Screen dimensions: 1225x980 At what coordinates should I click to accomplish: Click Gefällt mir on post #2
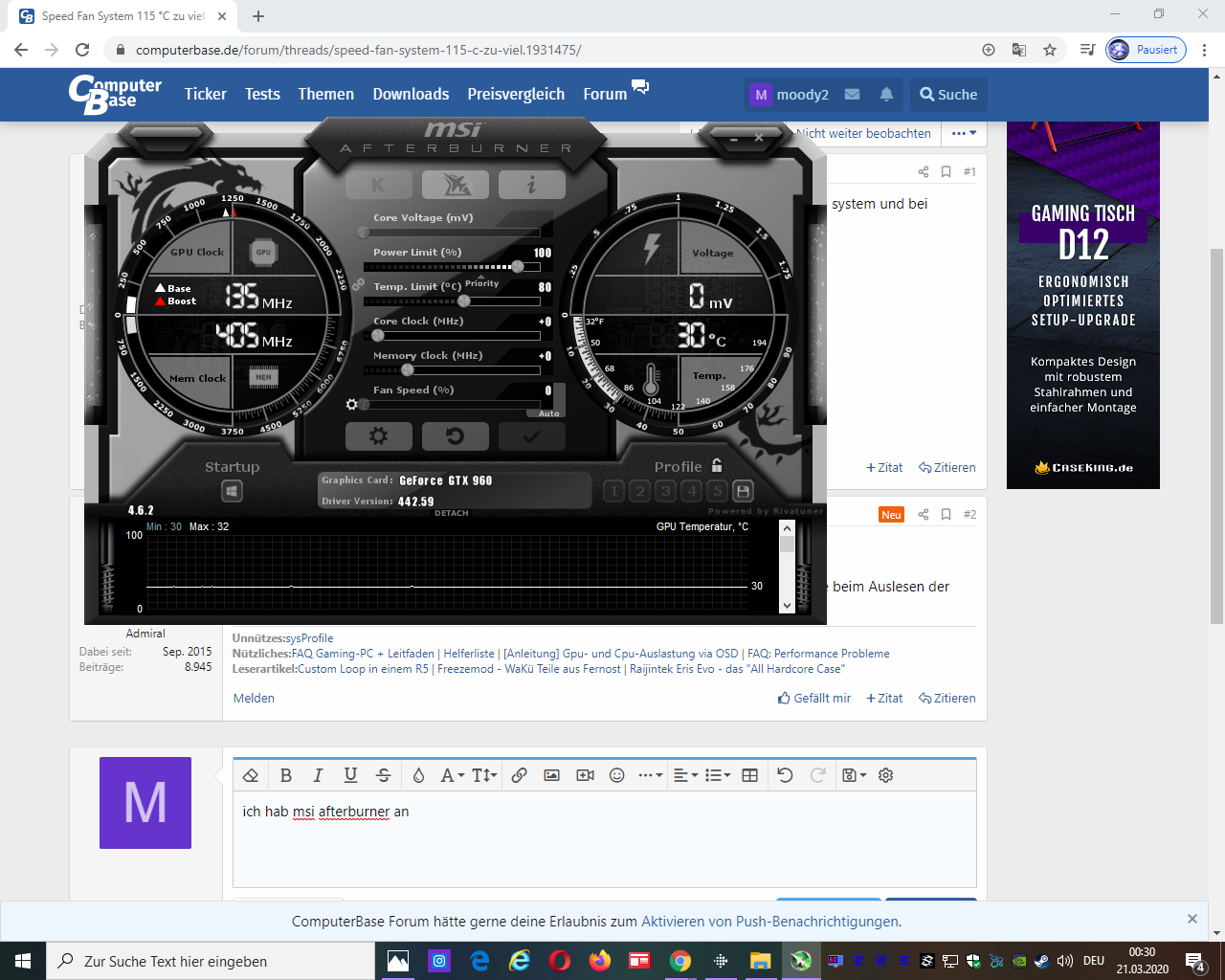[x=814, y=698]
